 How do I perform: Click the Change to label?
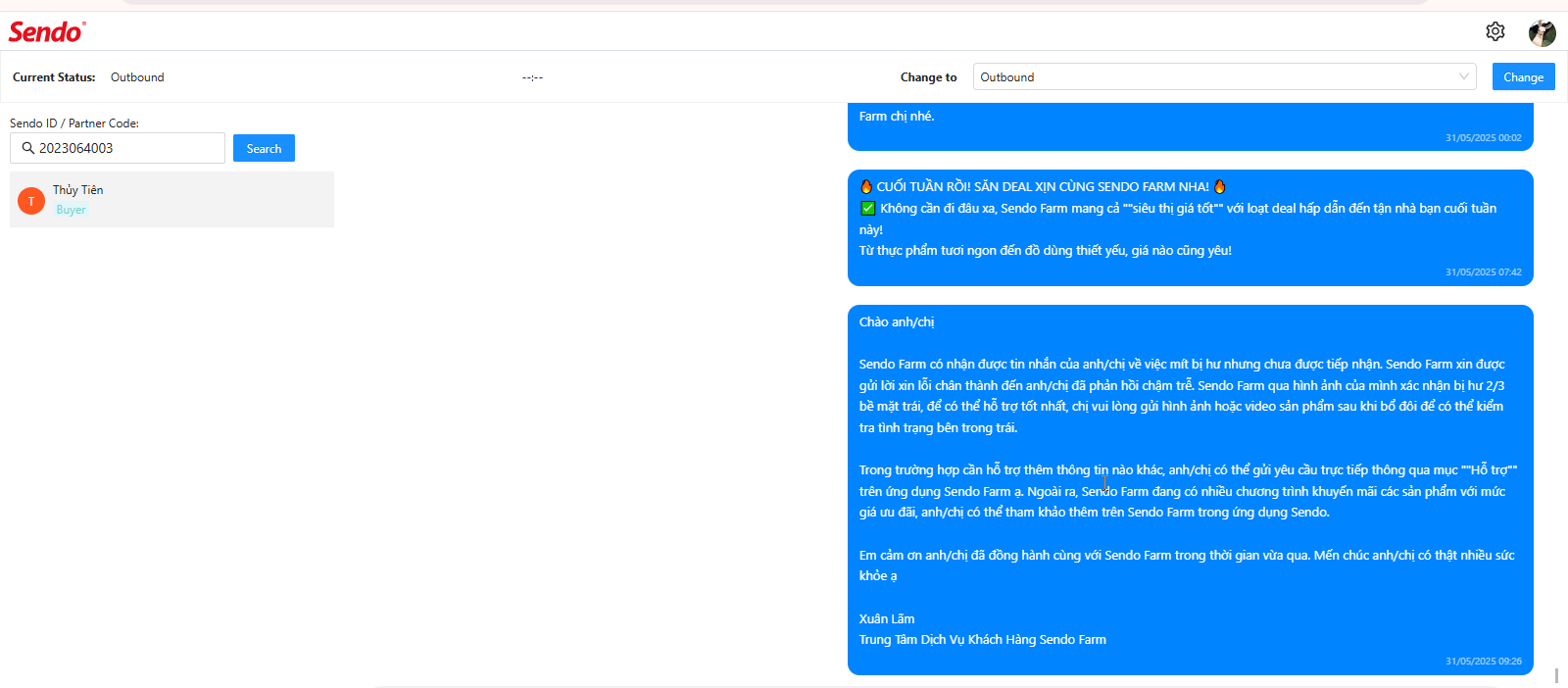click(x=928, y=77)
